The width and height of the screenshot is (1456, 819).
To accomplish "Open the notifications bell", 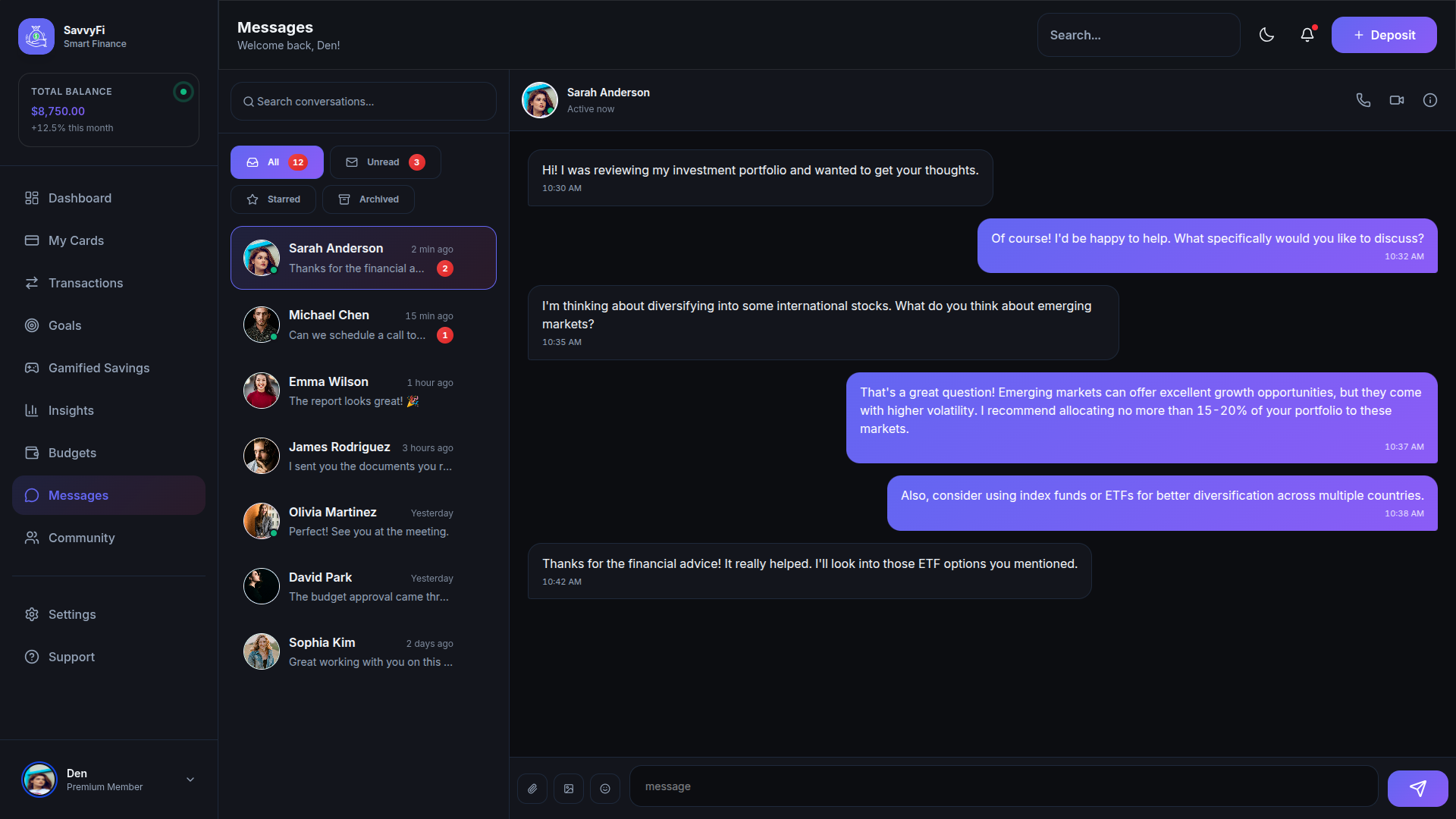I will pyautogui.click(x=1307, y=35).
